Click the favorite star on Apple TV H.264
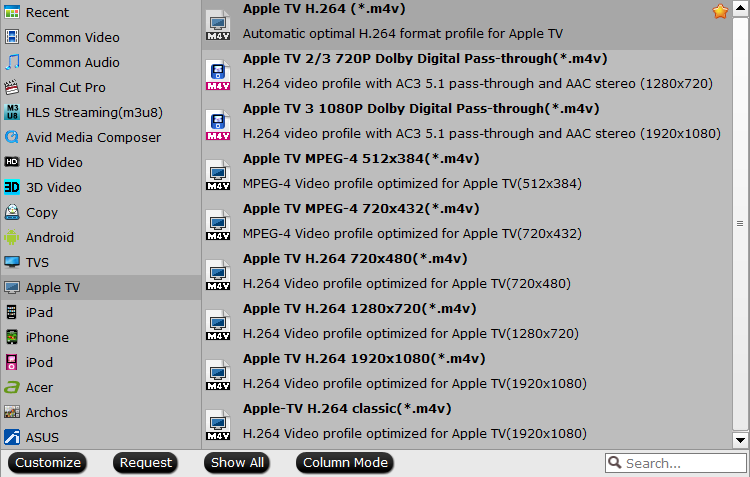 point(720,11)
